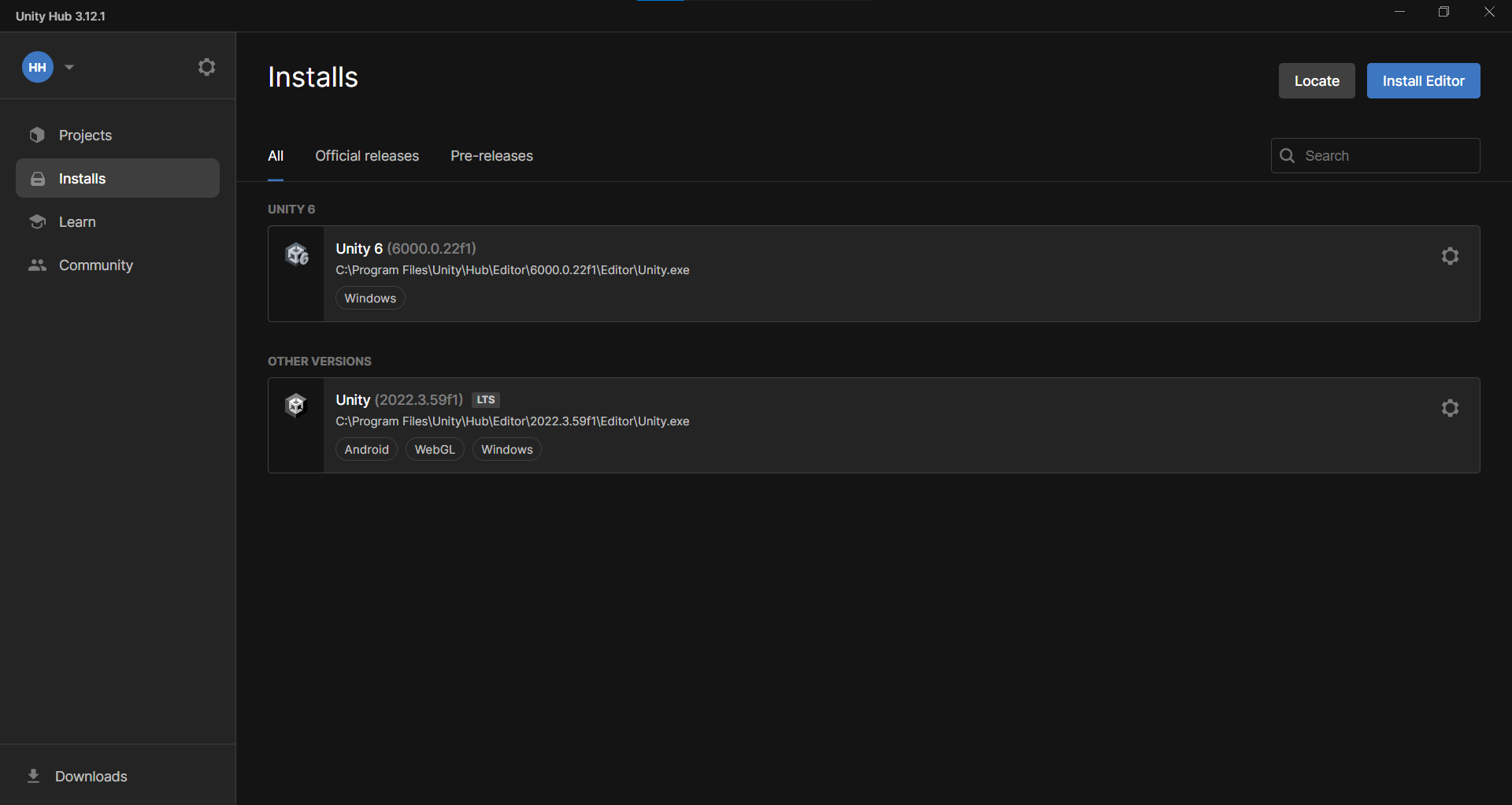1512x805 pixels.
Task: Open settings gear for Unity 2022.3.59f1
Action: 1450,408
